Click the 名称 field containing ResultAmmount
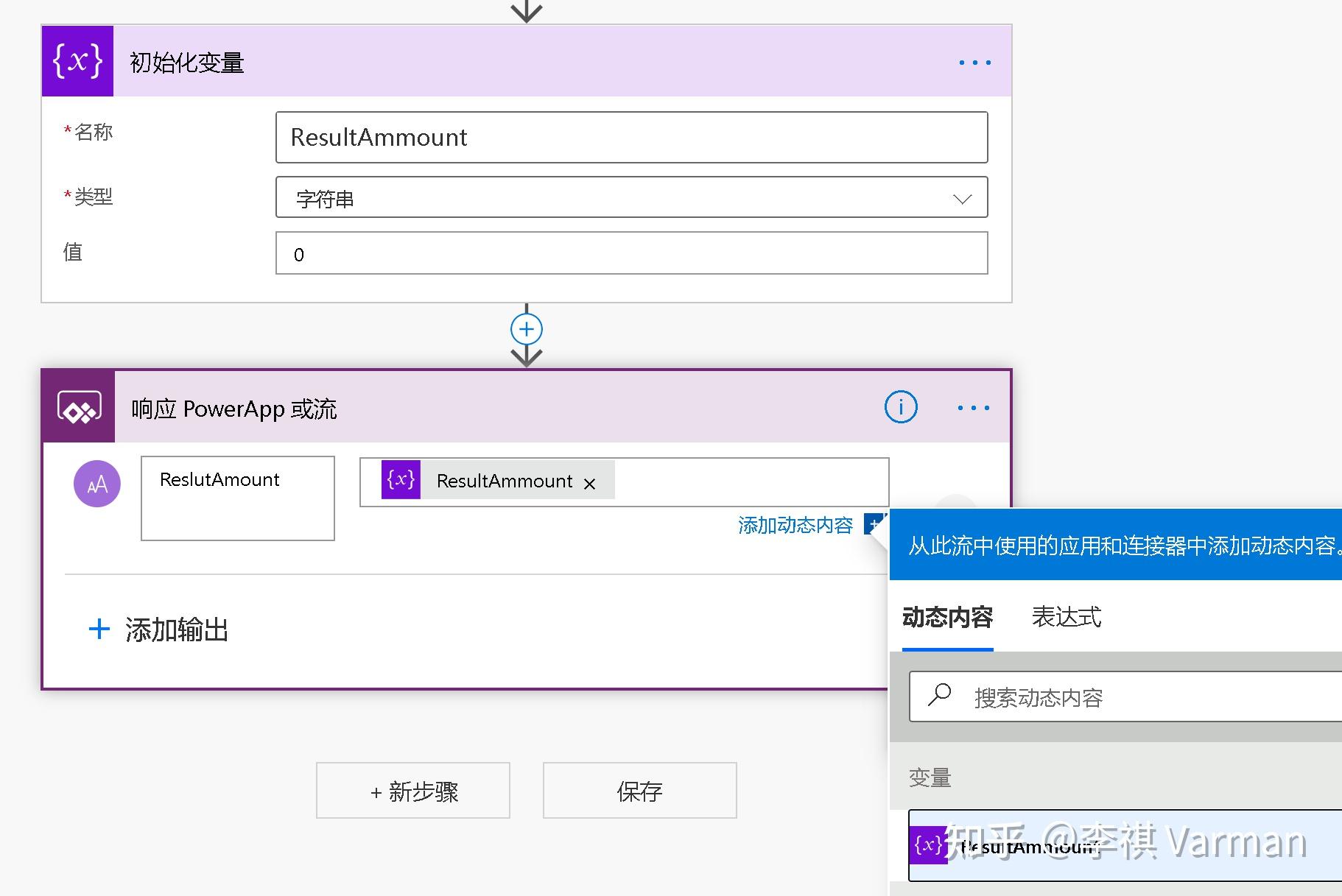Image resolution: width=1342 pixels, height=896 pixels. [630, 138]
